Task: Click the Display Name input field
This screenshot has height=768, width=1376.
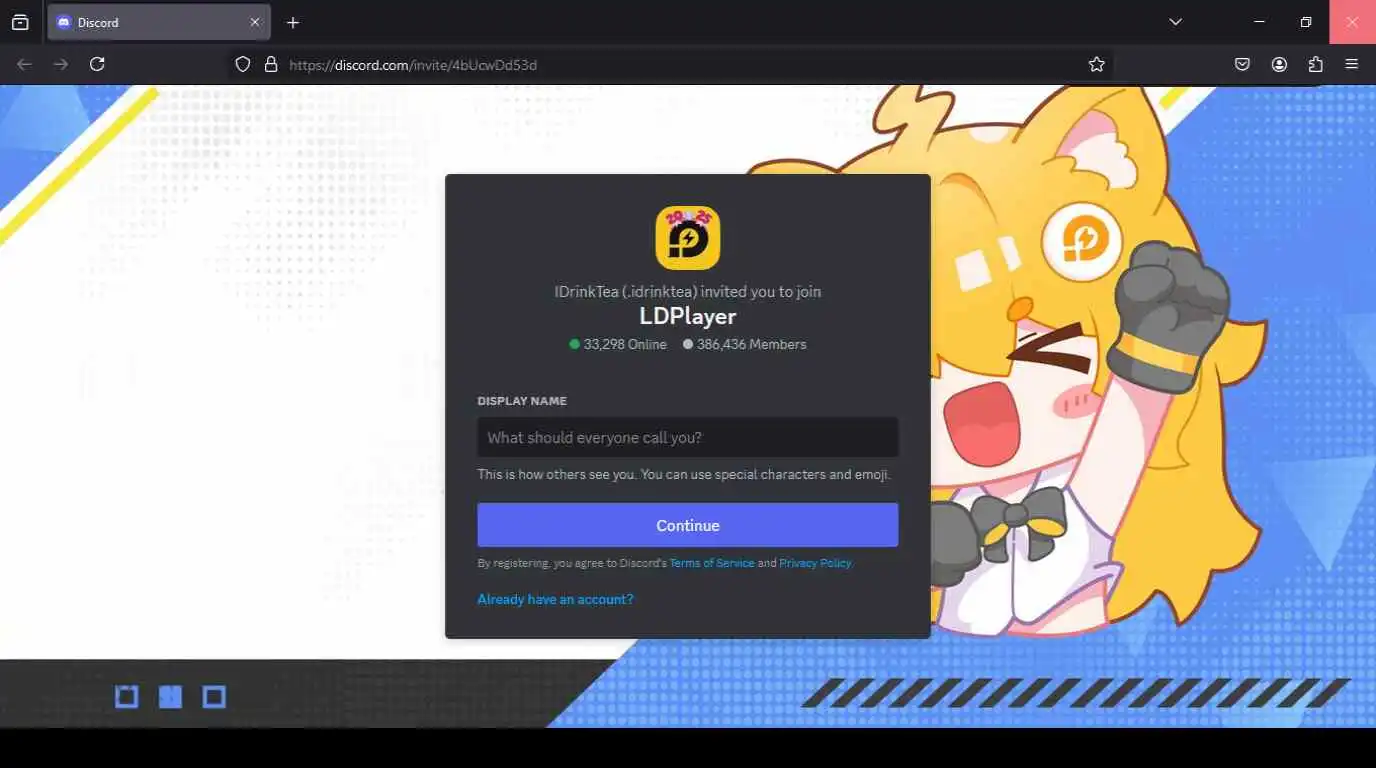Action: pos(688,437)
